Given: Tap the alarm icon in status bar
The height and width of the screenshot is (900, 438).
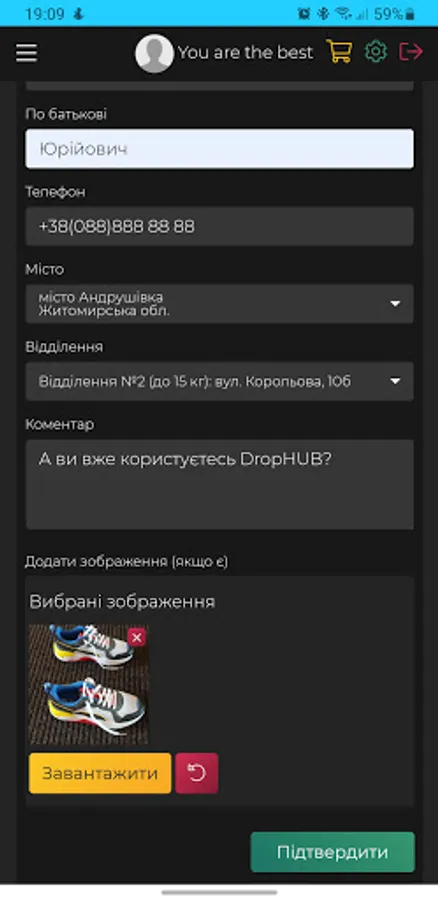Looking at the screenshot, I should 304,13.
